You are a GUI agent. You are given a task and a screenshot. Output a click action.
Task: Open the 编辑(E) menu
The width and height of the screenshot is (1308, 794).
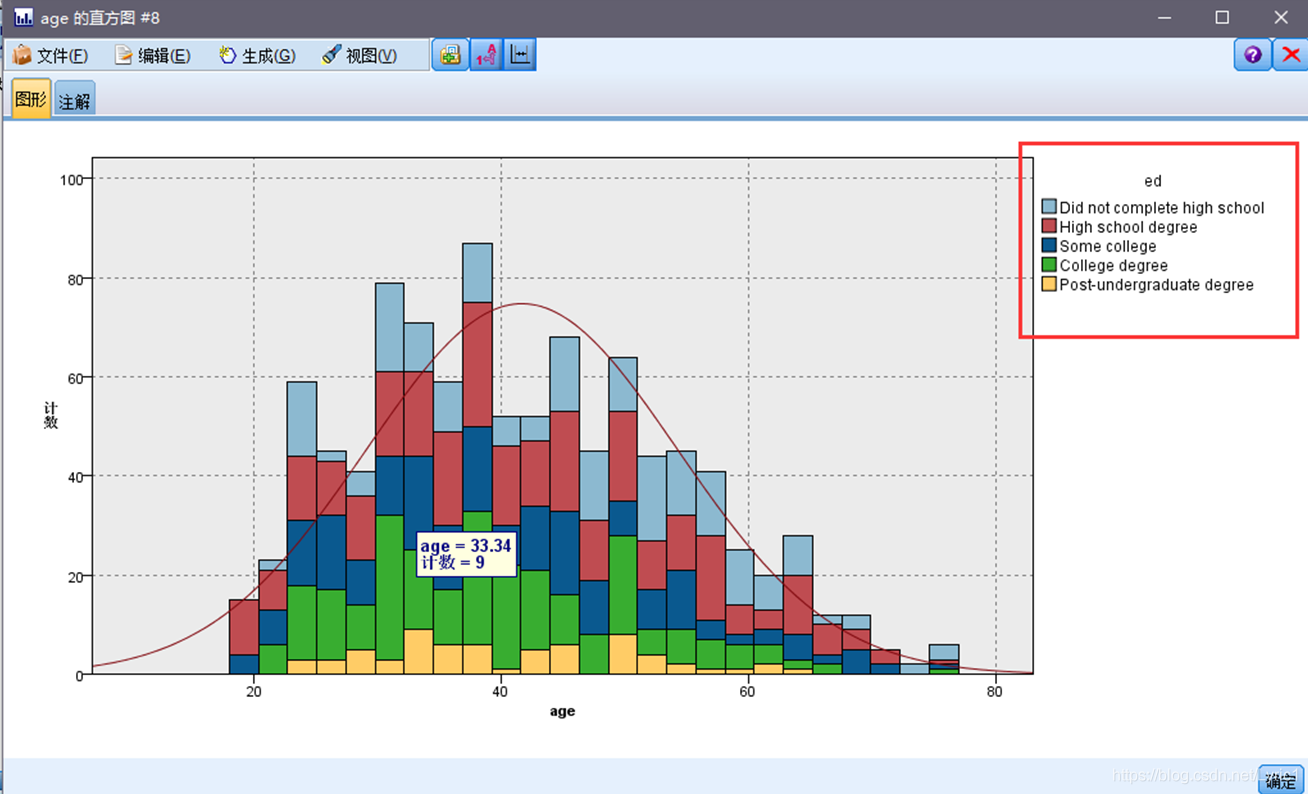pyautogui.click(x=152, y=56)
